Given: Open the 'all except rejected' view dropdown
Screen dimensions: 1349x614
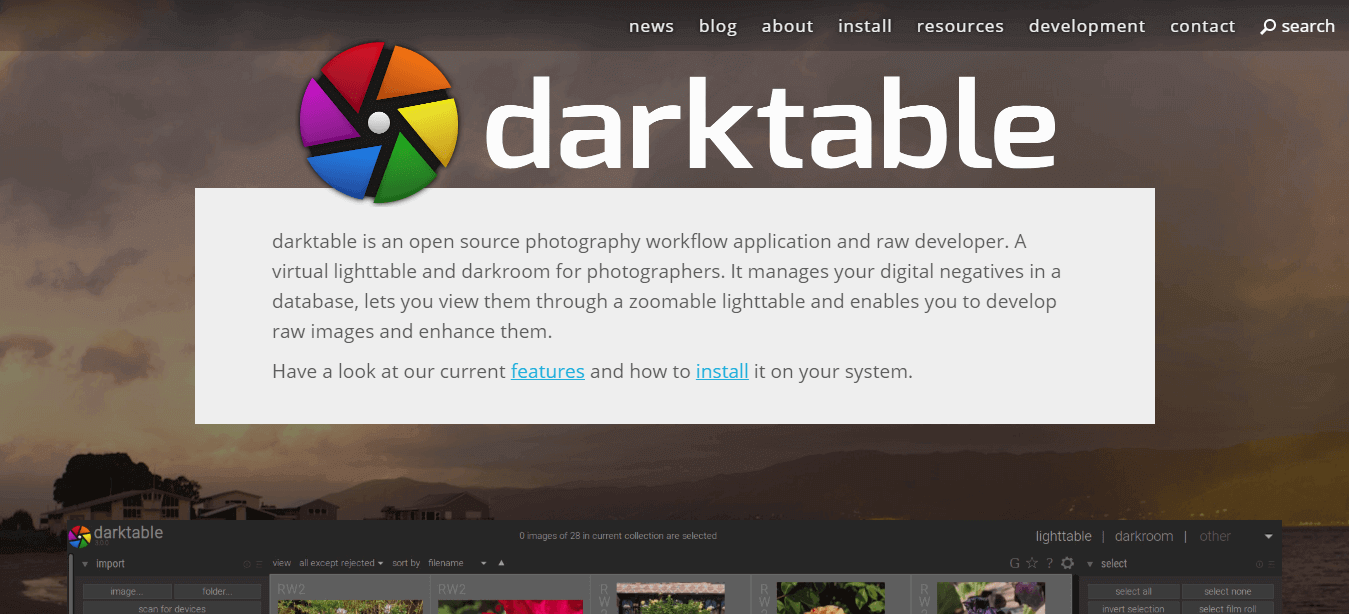Looking at the screenshot, I should pos(342,563).
